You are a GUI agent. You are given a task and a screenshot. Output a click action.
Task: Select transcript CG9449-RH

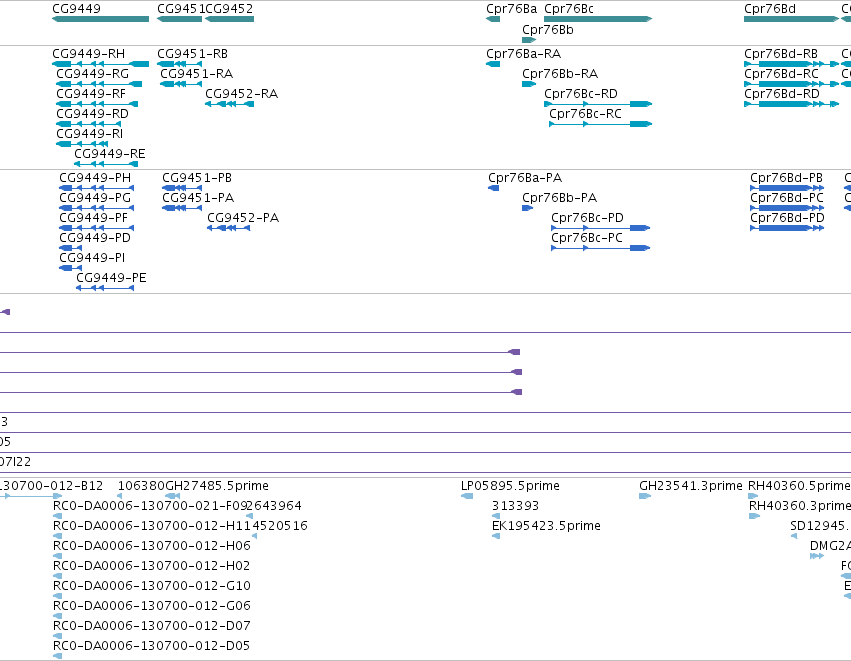click(x=88, y=54)
